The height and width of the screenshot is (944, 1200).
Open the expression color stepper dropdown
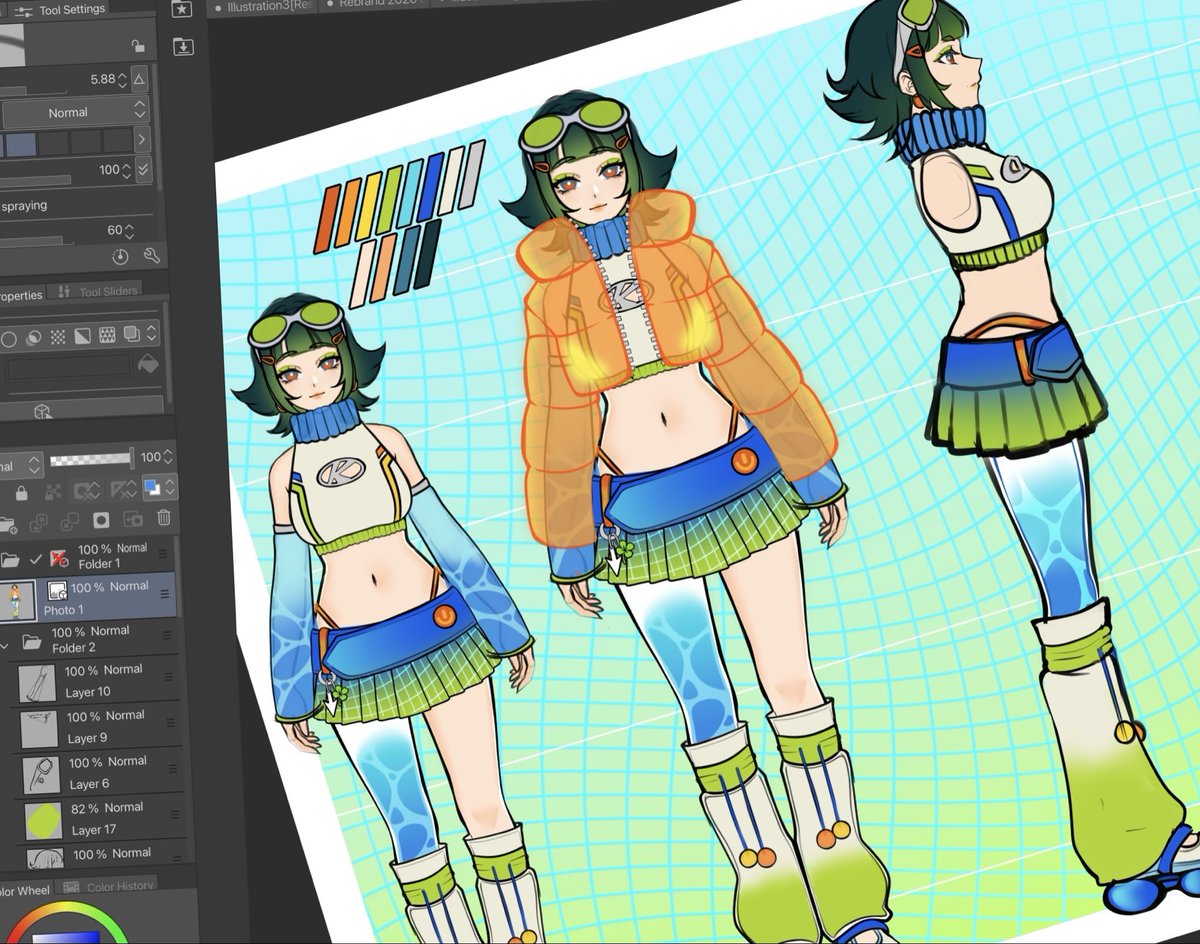pyautogui.click(x=152, y=332)
